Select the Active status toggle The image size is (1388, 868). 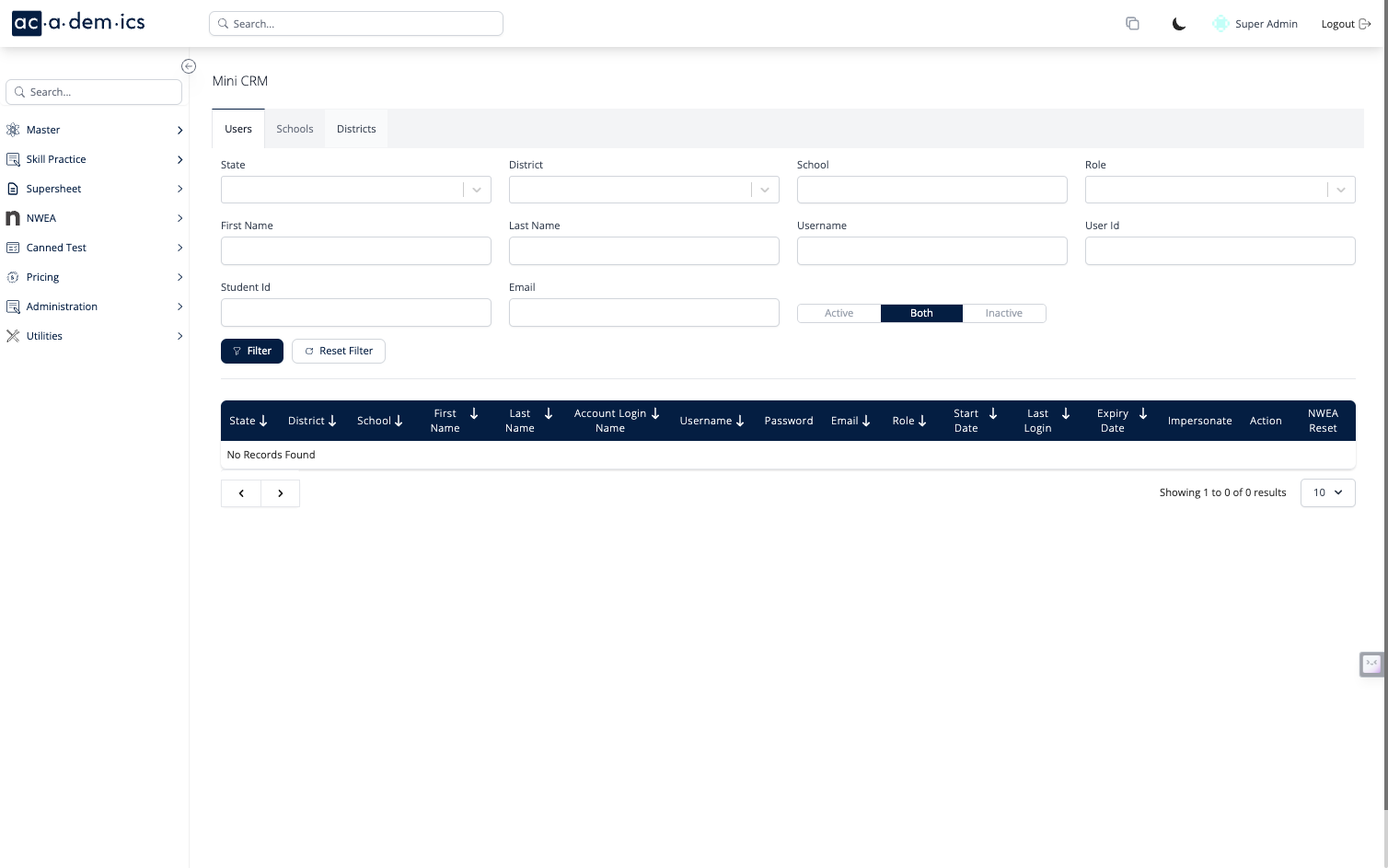[839, 313]
